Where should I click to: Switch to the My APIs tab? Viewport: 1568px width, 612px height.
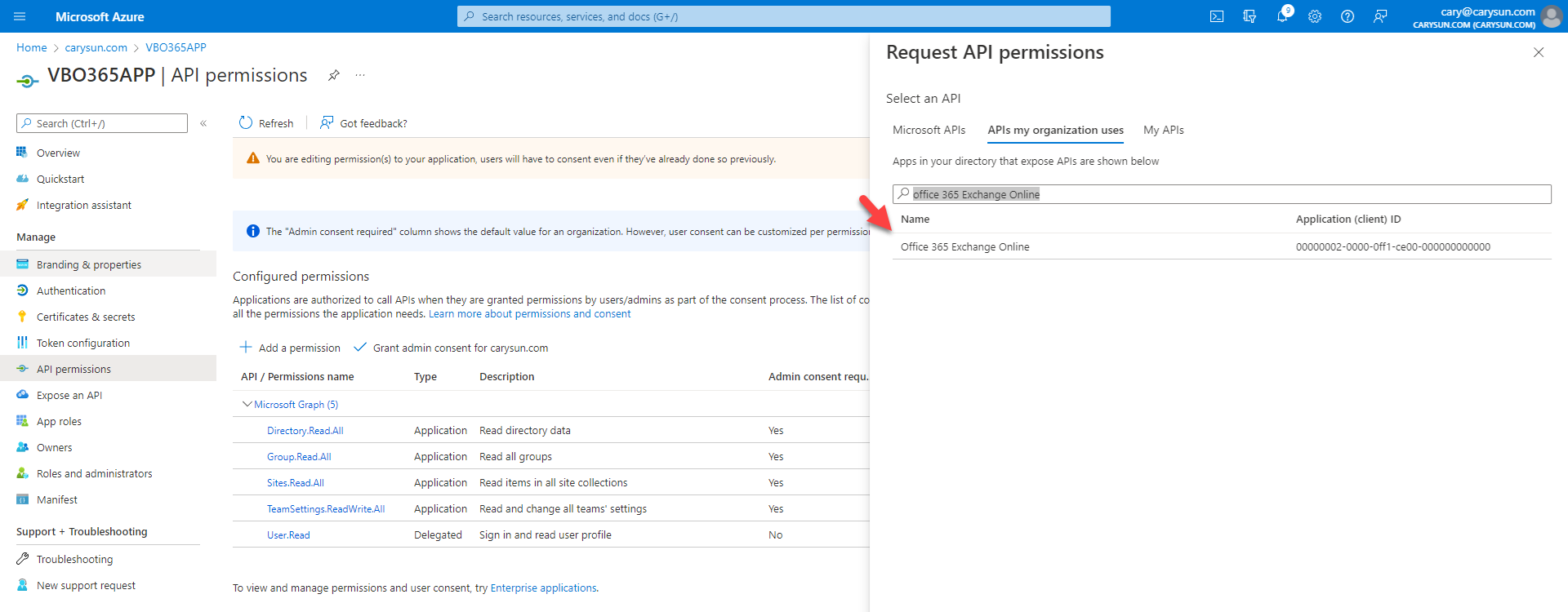(1163, 130)
